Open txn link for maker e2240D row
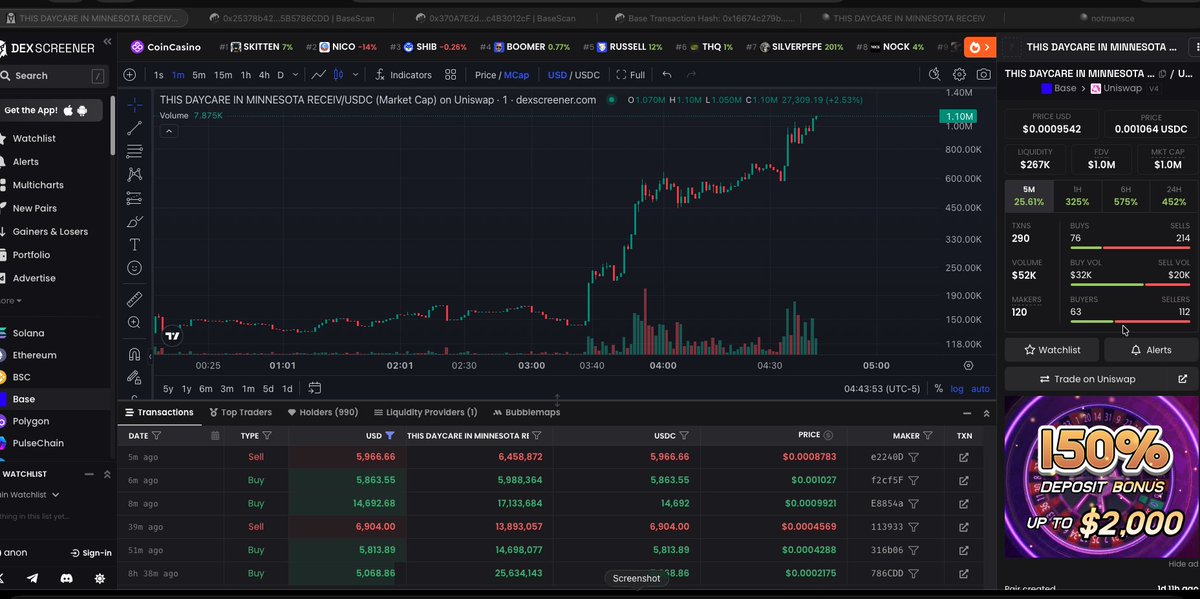Image resolution: width=1200 pixels, height=599 pixels. click(x=964, y=457)
